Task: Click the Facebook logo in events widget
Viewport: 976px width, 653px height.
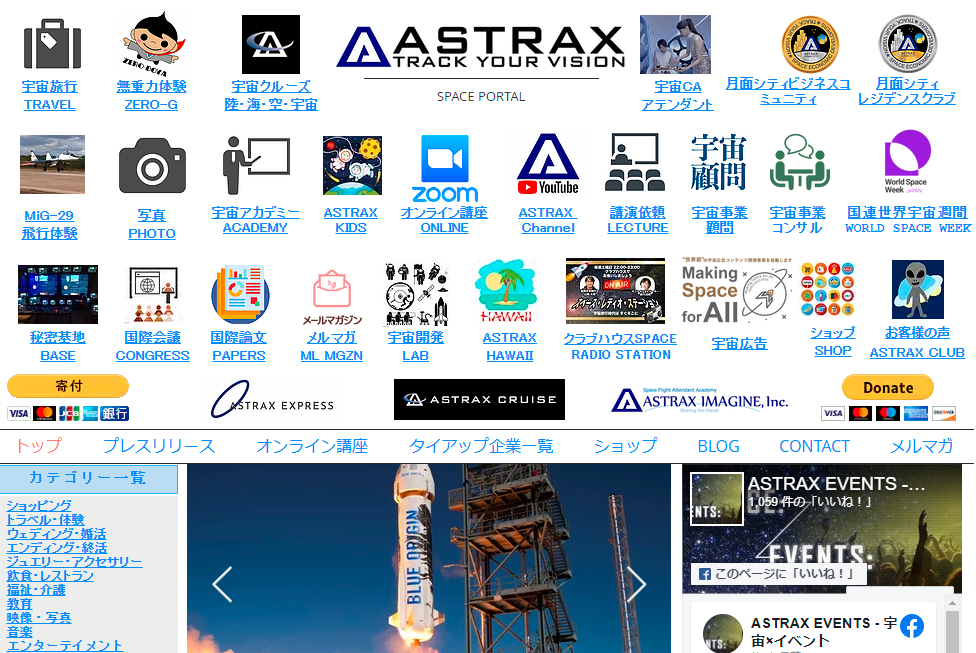Action: 912,626
